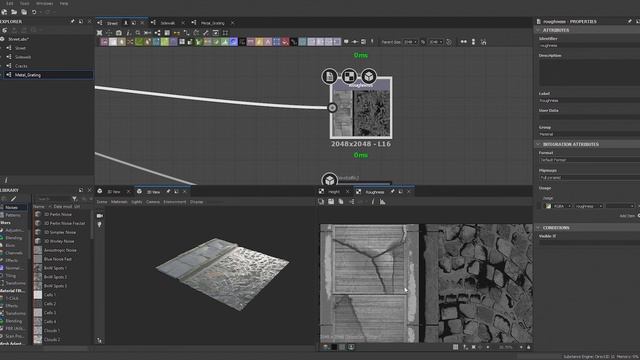The image size is (640, 360).
Task: Click the camera icon in 3D view sidebar
Action: pos(100,216)
